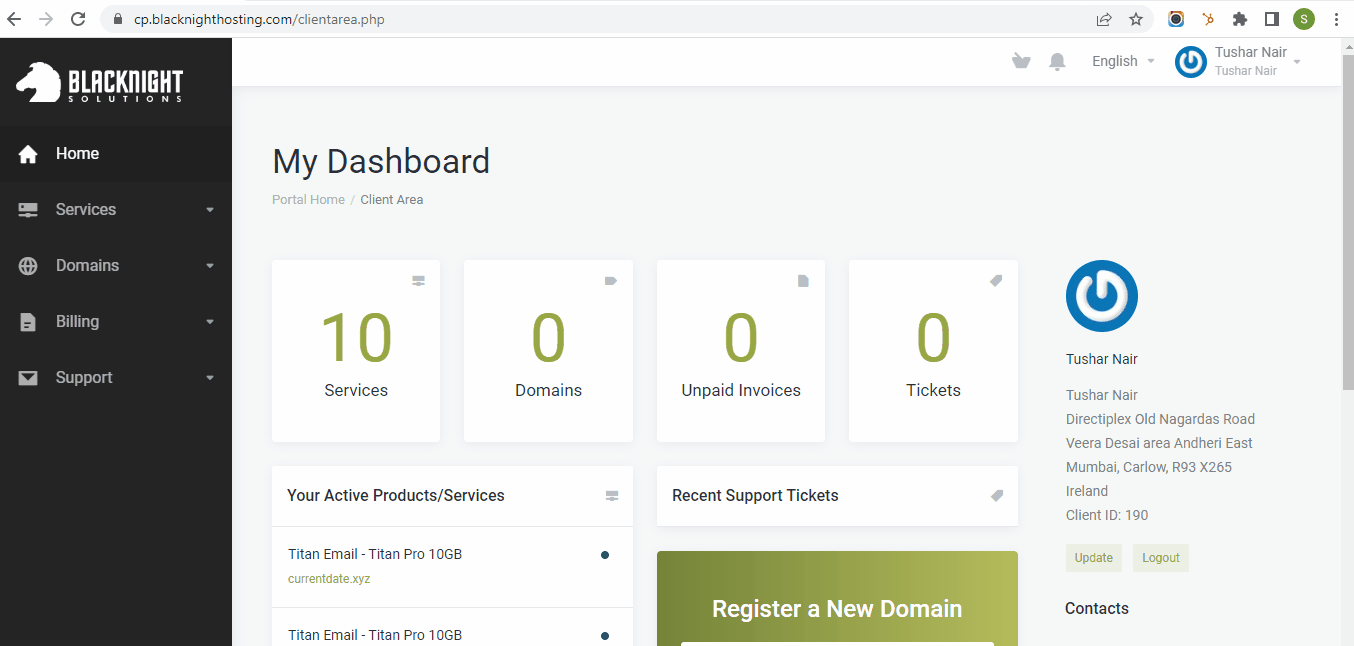Viewport: 1354px width, 646px height.
Task: Click the tag icon in Domains card corner
Action: coord(611,281)
